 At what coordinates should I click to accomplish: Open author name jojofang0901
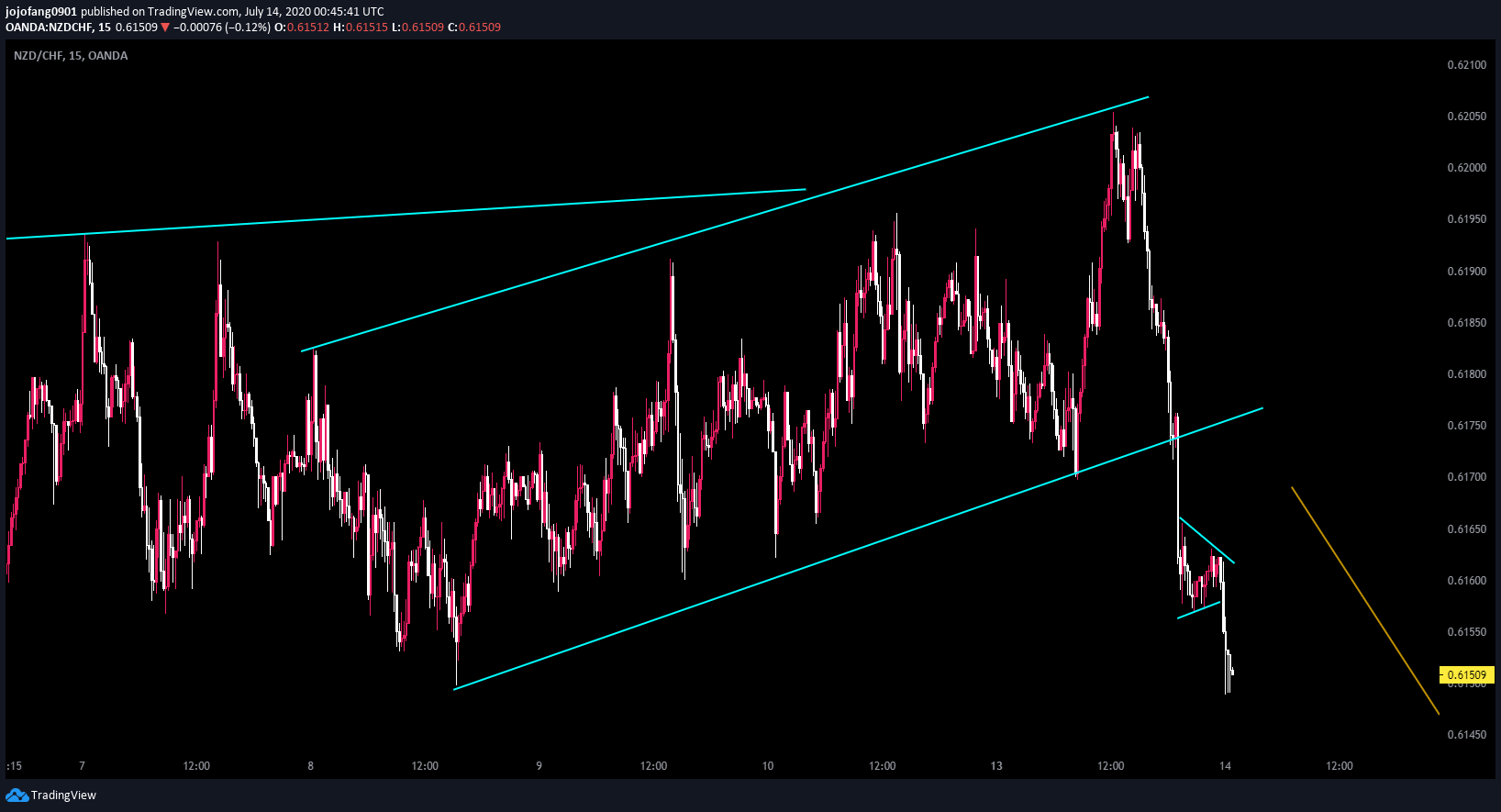41,12
